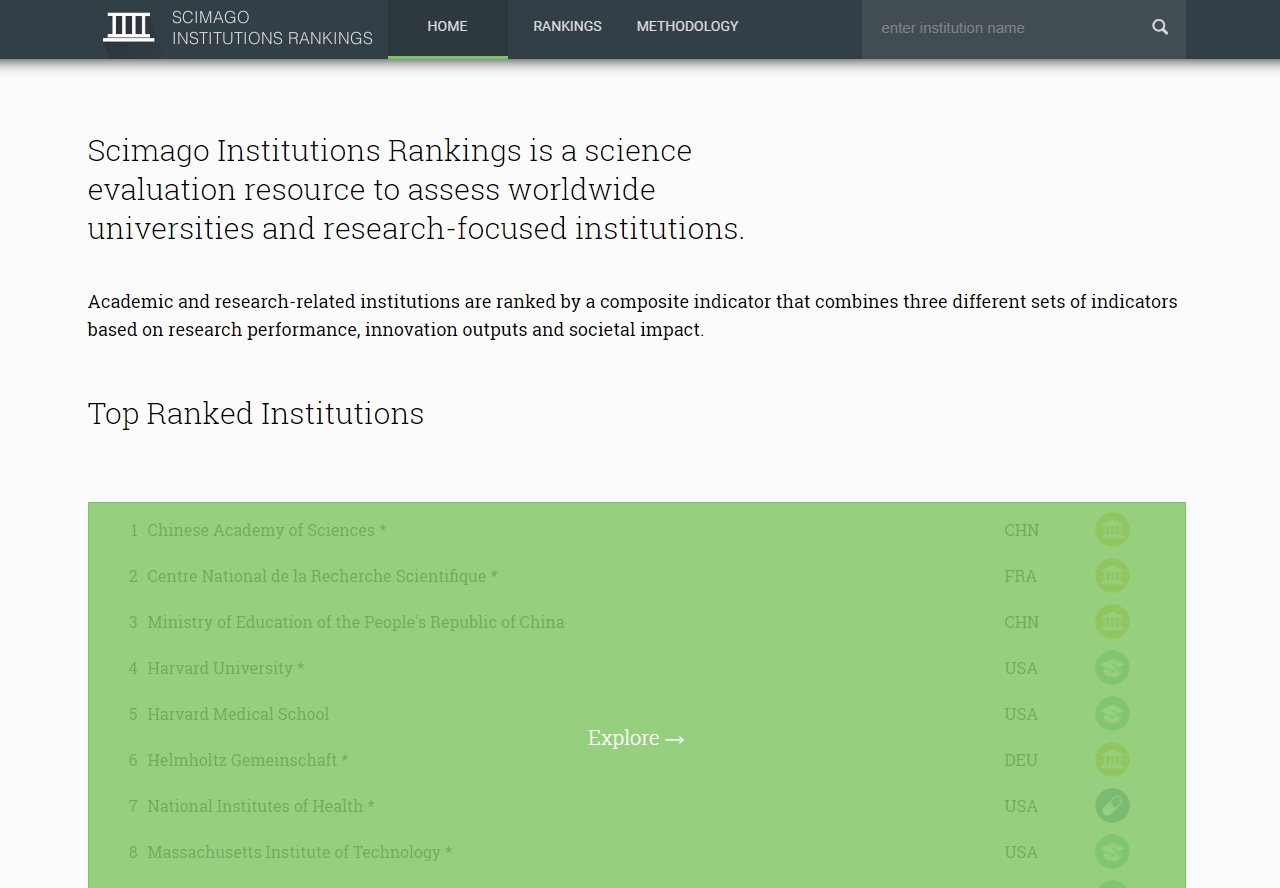Click USA country code for National Institutes of Health

click(1021, 806)
